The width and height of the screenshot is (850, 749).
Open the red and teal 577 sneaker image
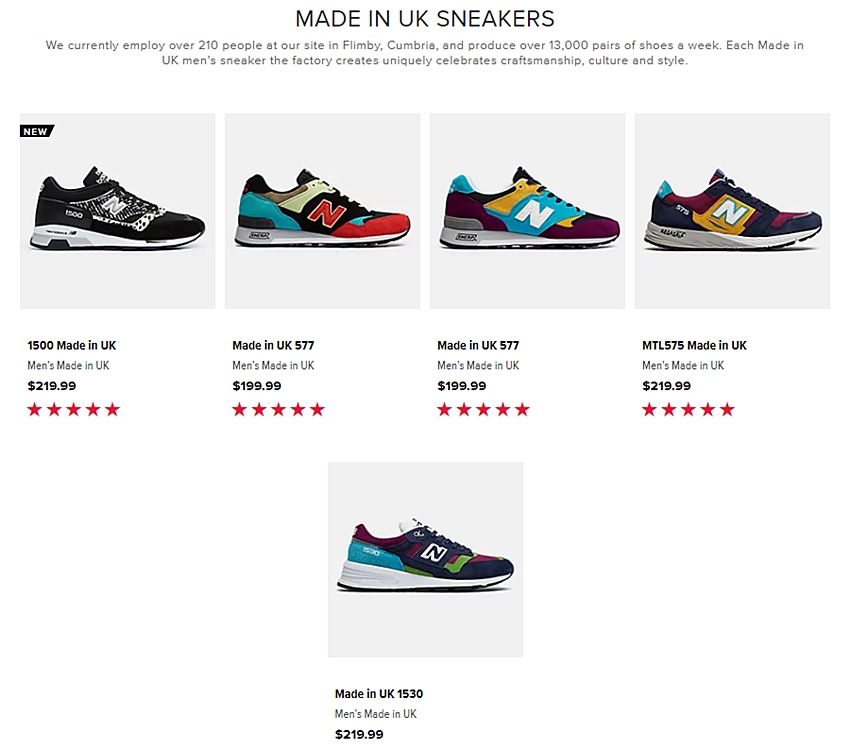tap(322, 211)
